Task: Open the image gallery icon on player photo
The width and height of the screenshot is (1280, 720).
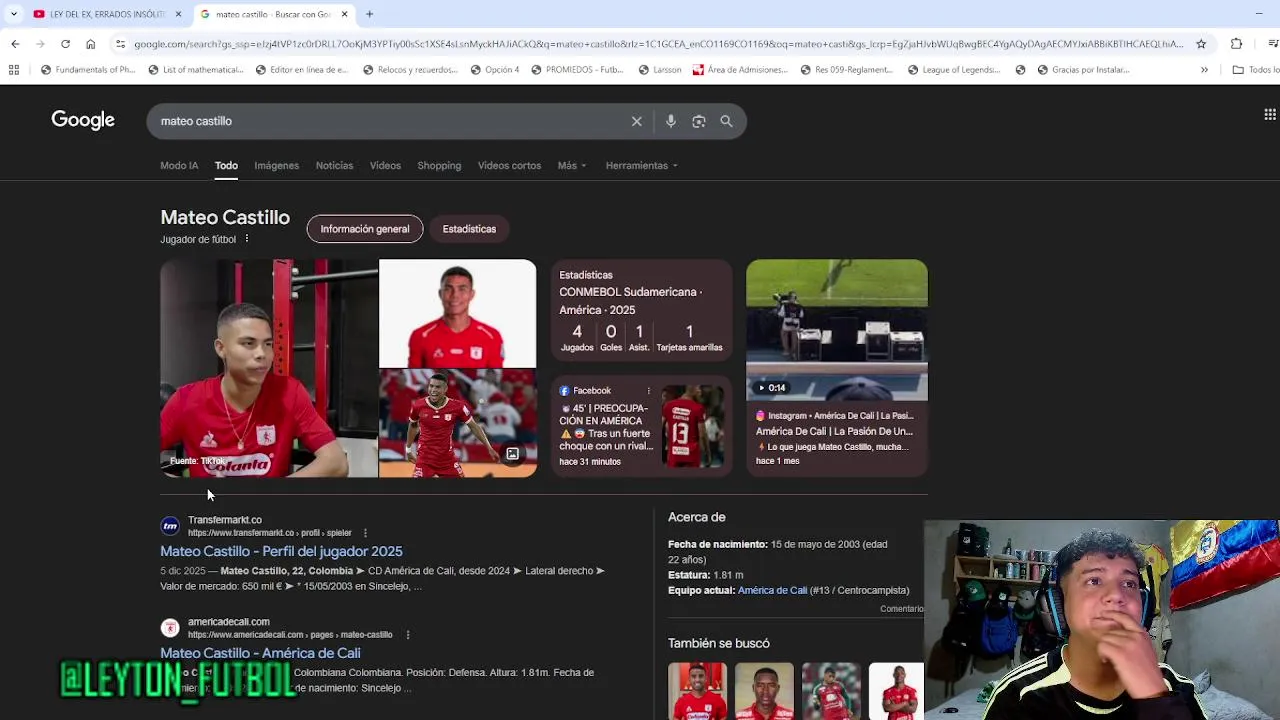Action: [512, 454]
